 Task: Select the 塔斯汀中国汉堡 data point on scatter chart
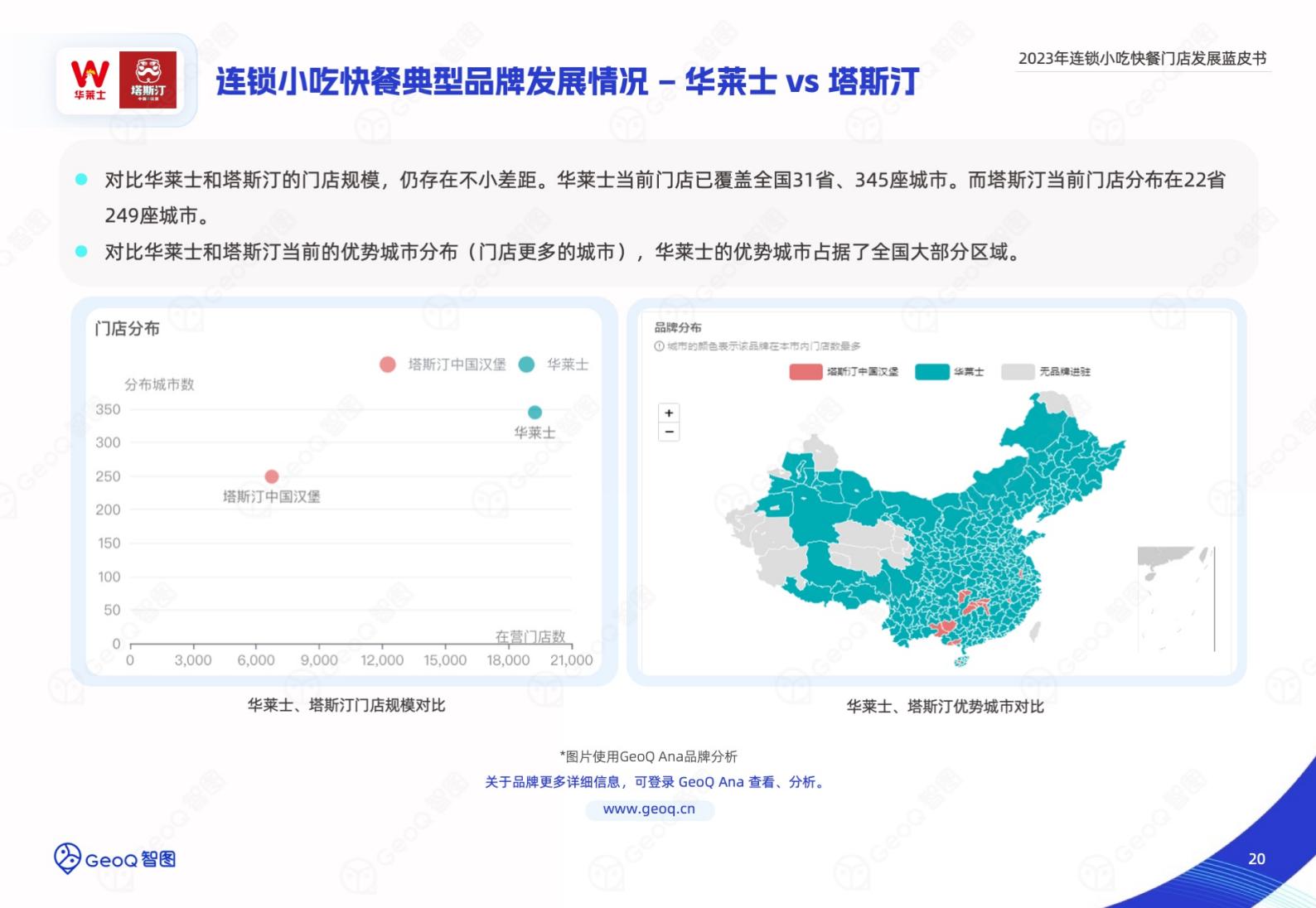(x=271, y=476)
